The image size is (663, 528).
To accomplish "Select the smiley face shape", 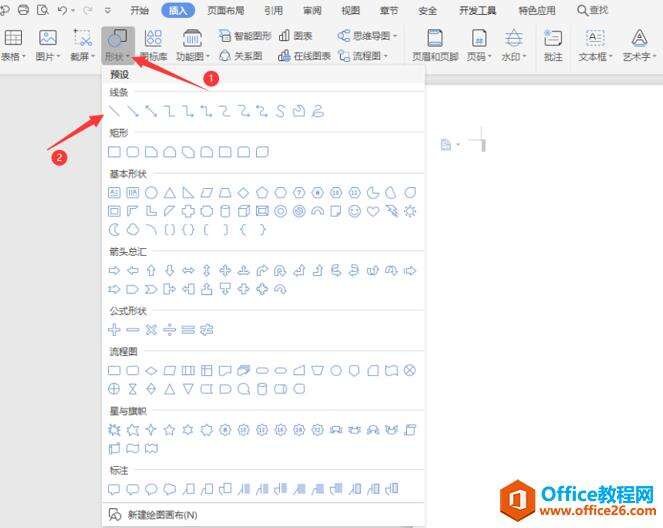I will 354,211.
